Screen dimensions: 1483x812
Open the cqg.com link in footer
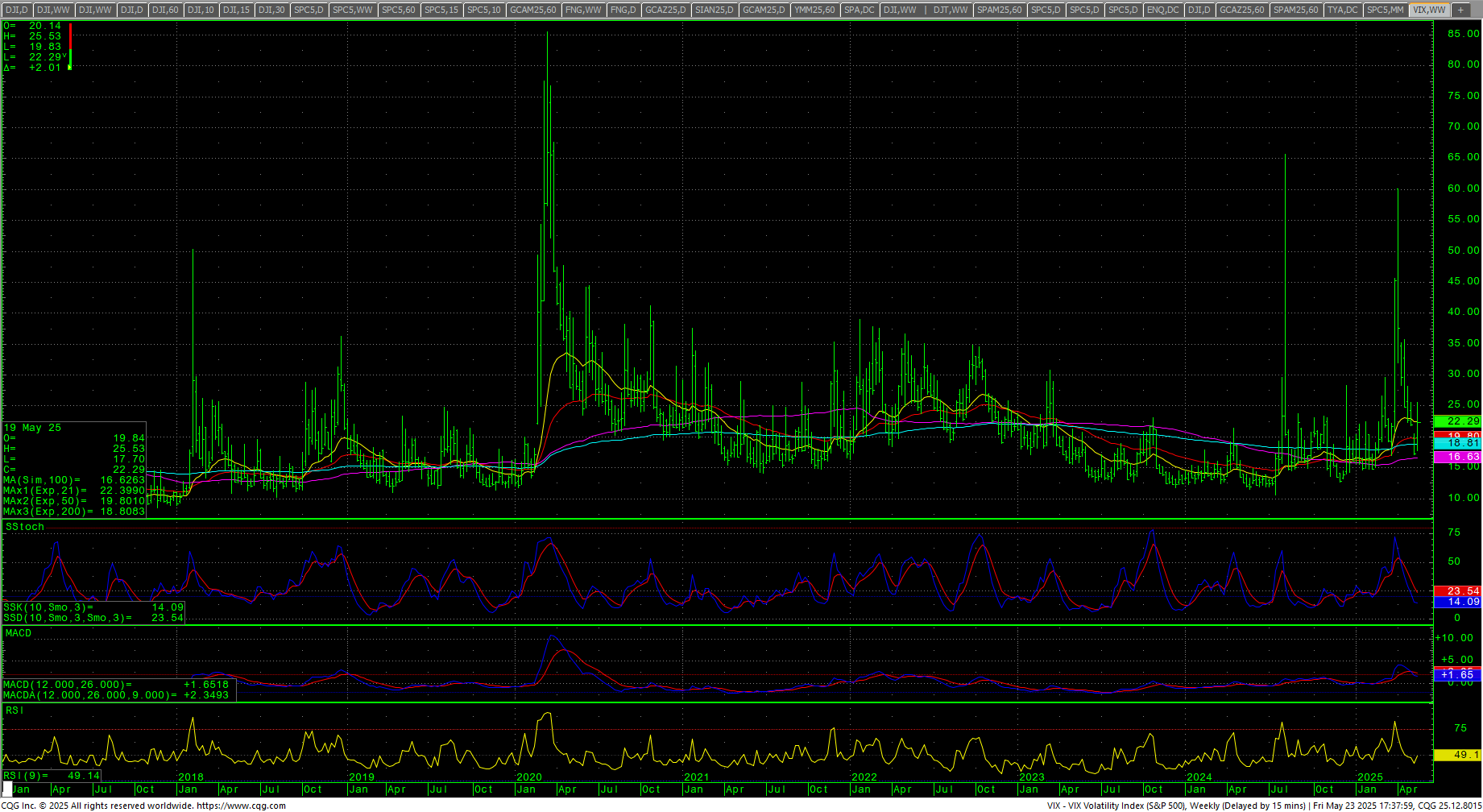[241, 806]
